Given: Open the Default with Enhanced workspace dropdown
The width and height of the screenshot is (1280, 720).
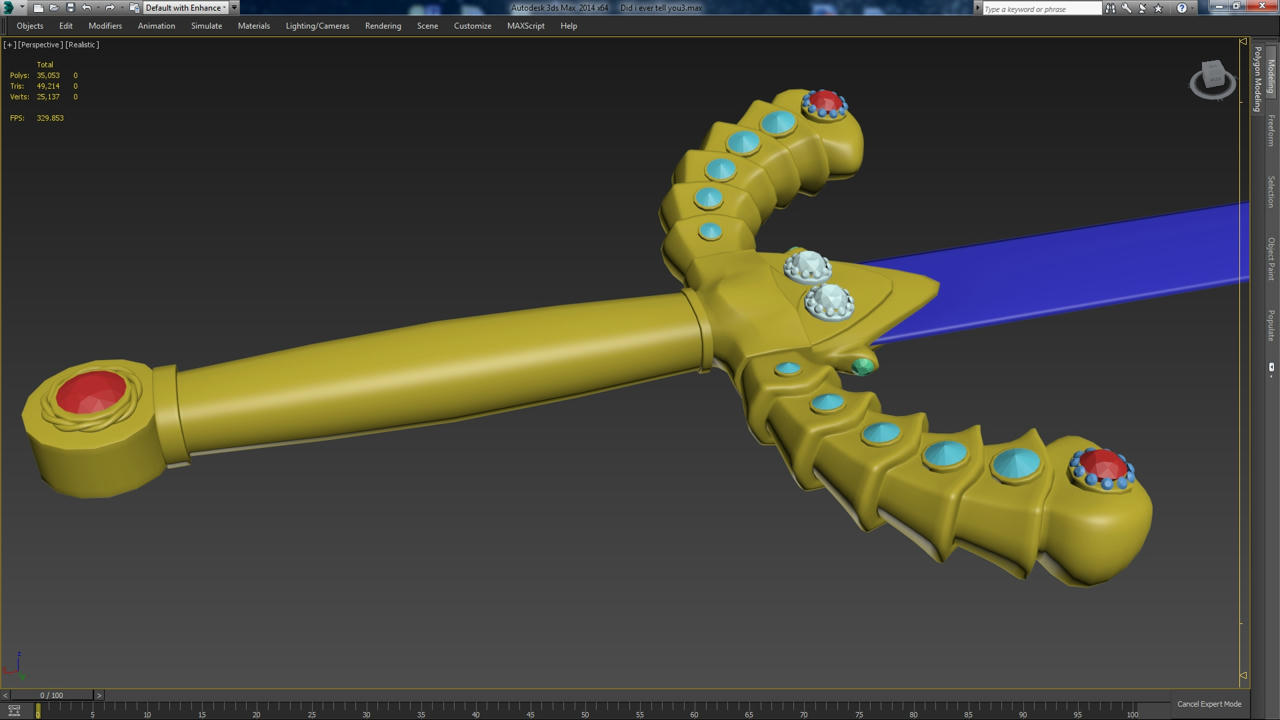Looking at the screenshot, I should (x=185, y=8).
